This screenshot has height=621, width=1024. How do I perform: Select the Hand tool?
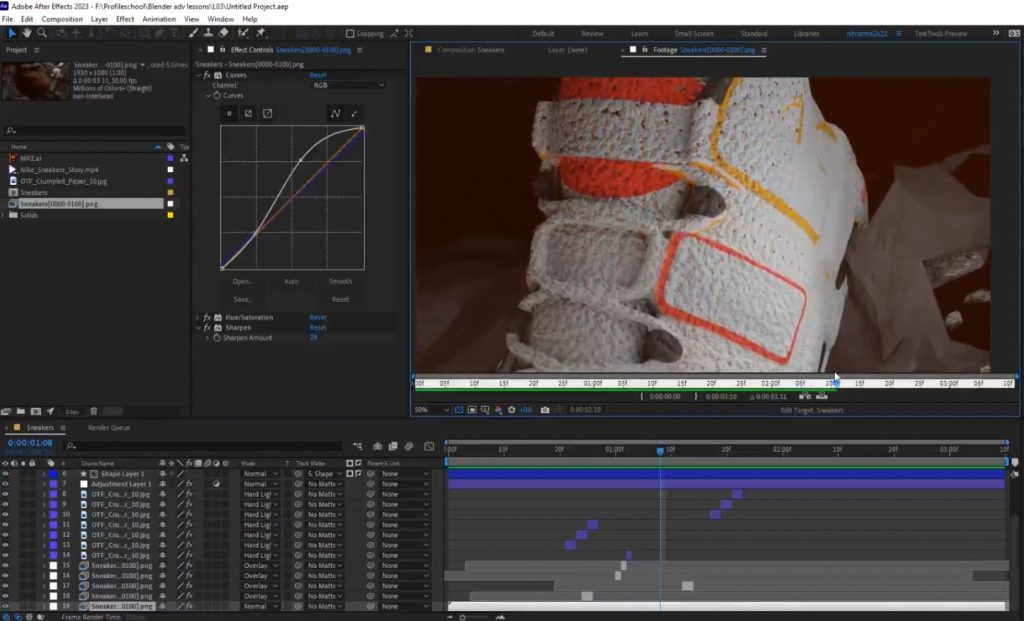27,33
